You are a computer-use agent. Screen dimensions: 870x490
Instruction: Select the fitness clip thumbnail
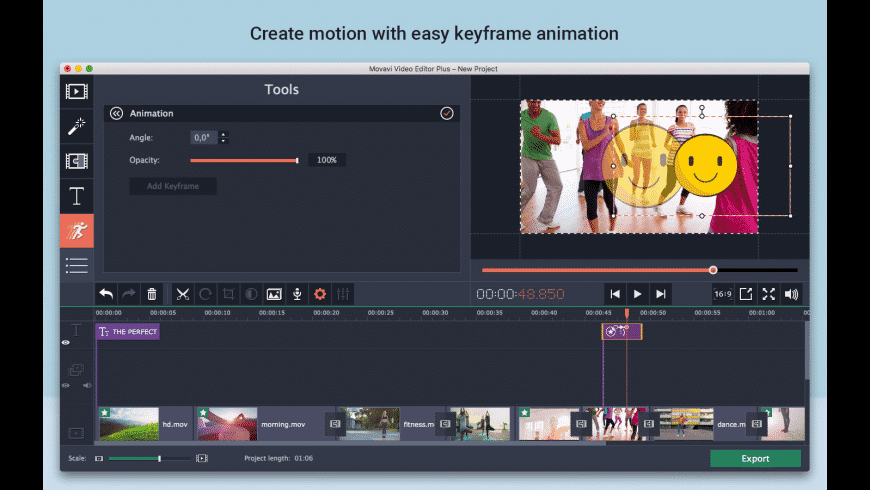(370, 424)
